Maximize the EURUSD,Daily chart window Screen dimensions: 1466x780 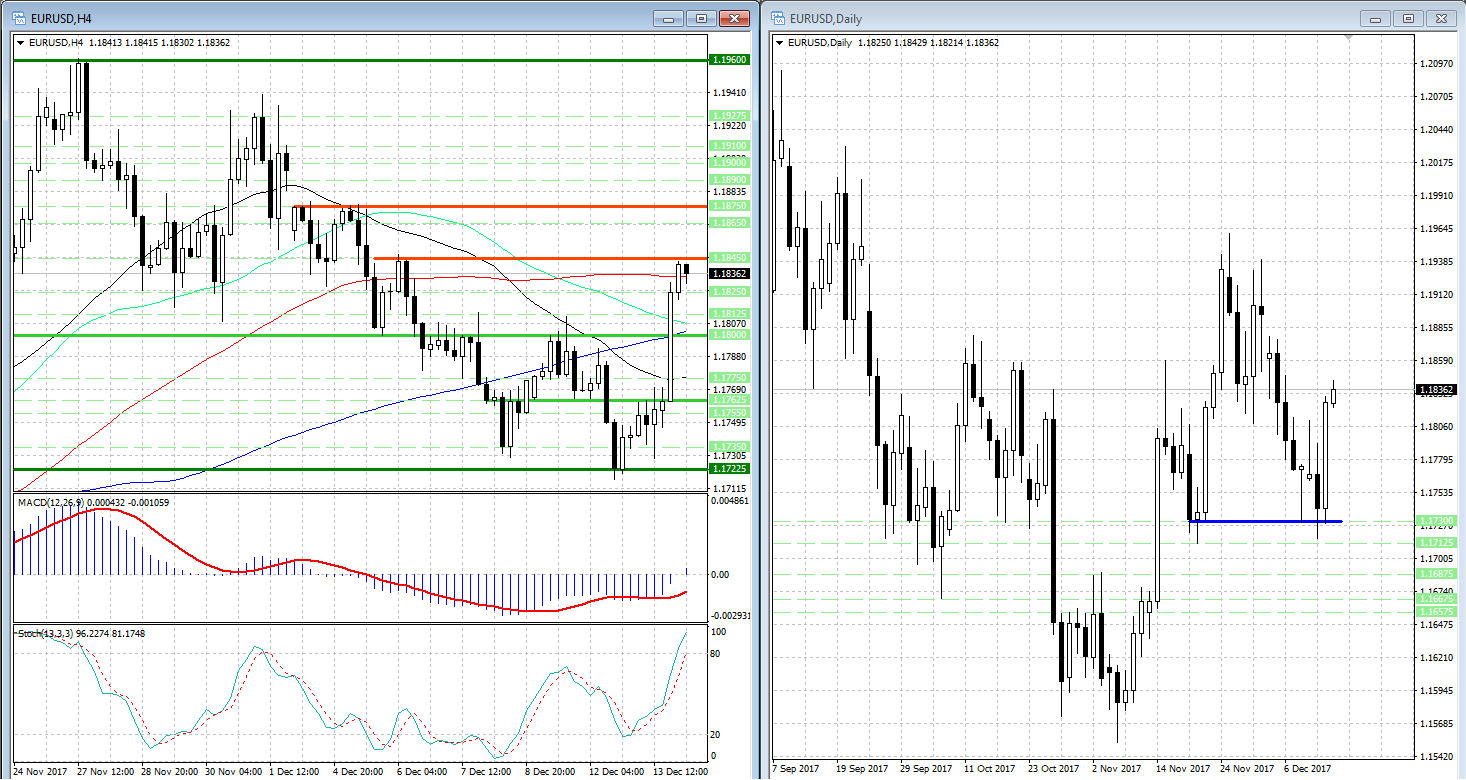(1408, 18)
